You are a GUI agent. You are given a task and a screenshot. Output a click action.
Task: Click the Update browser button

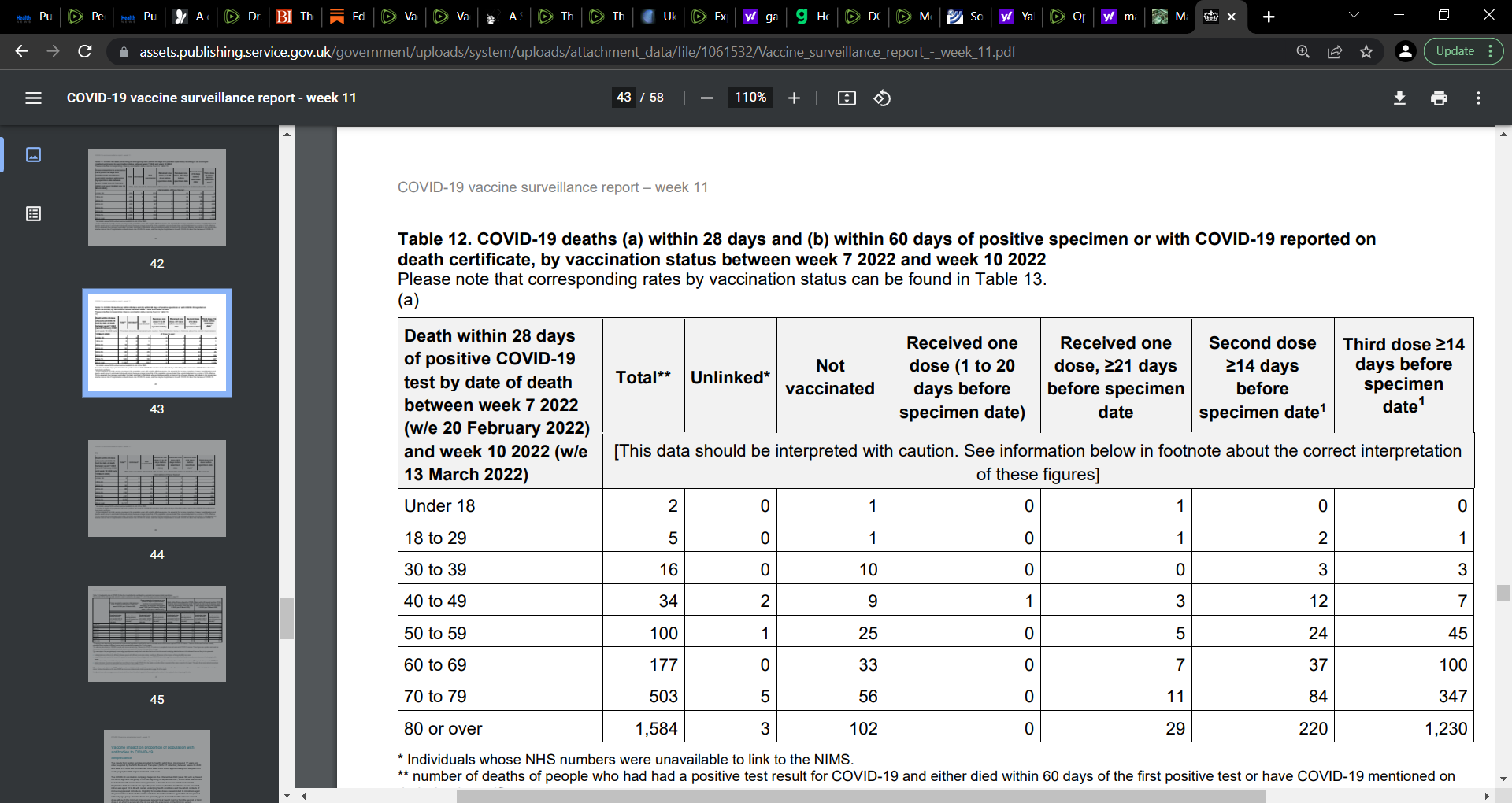[x=1463, y=51]
